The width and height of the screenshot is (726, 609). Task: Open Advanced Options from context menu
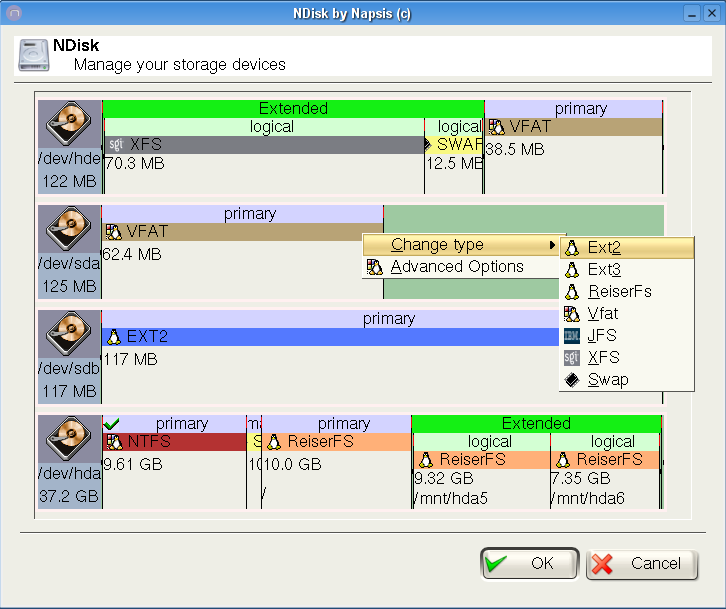coord(457,267)
